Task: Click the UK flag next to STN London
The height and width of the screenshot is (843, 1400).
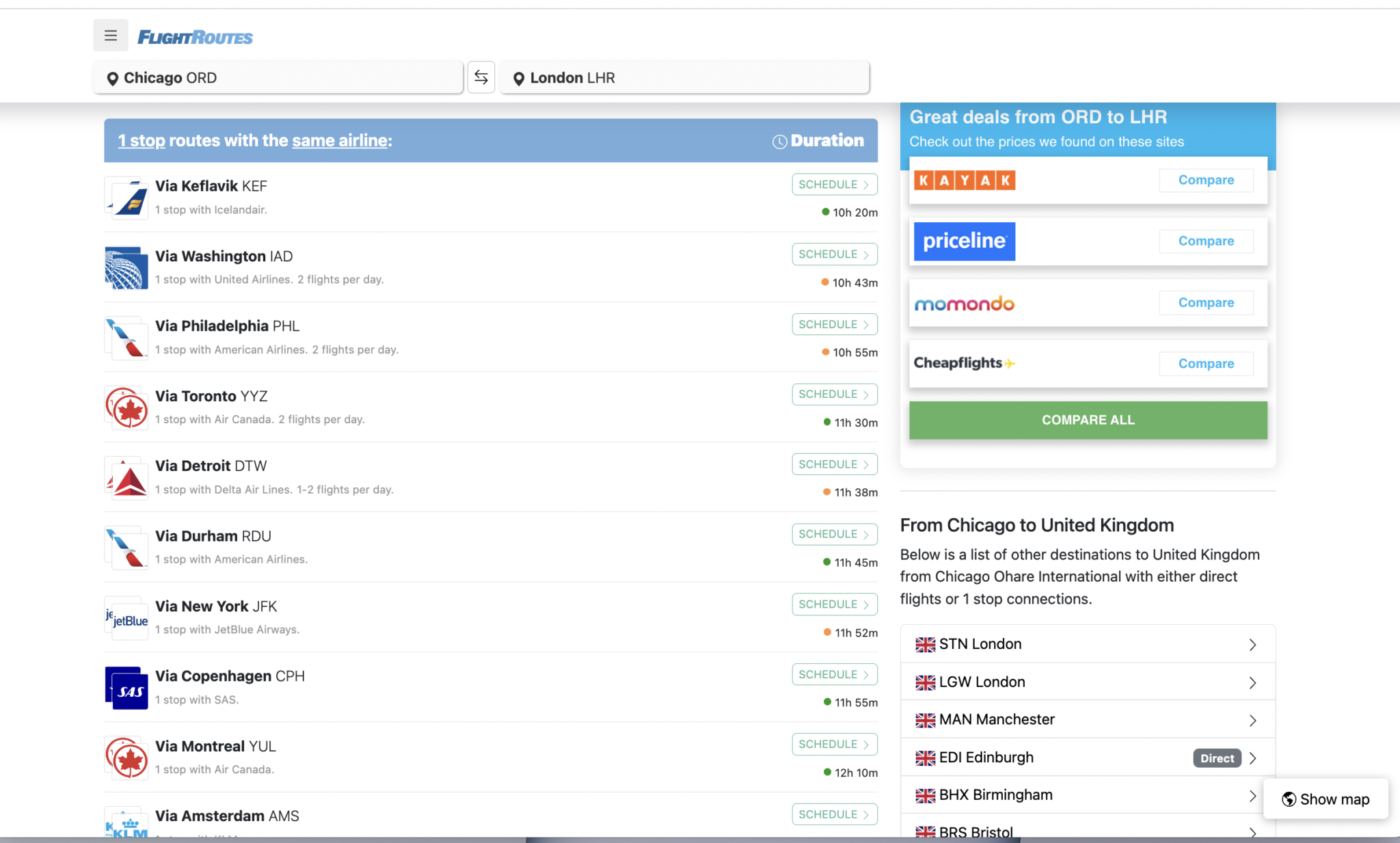Action: [x=926, y=645]
